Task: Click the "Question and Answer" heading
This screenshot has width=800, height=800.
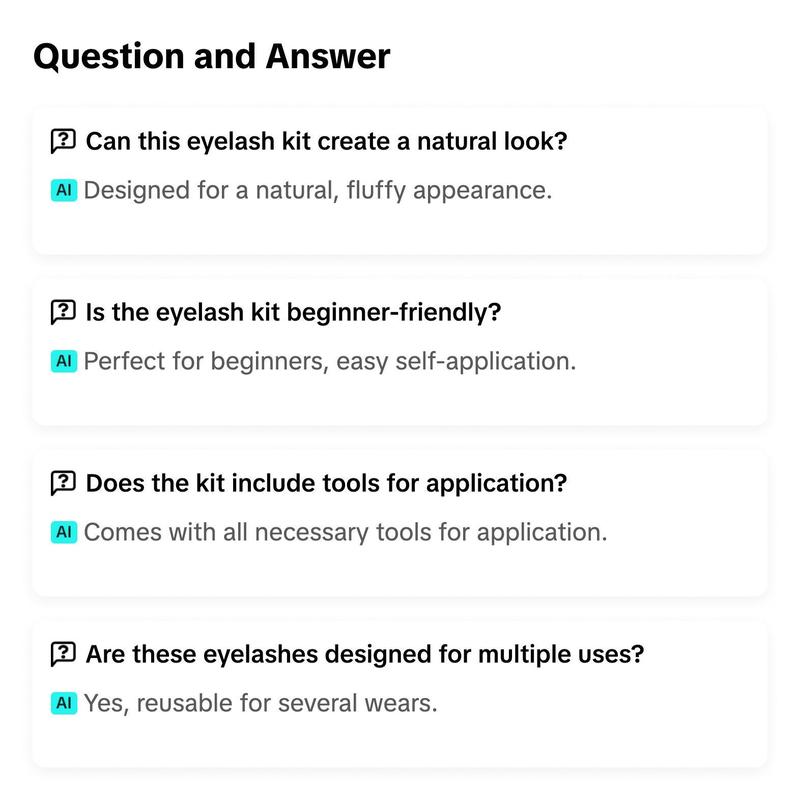Action: [211, 56]
